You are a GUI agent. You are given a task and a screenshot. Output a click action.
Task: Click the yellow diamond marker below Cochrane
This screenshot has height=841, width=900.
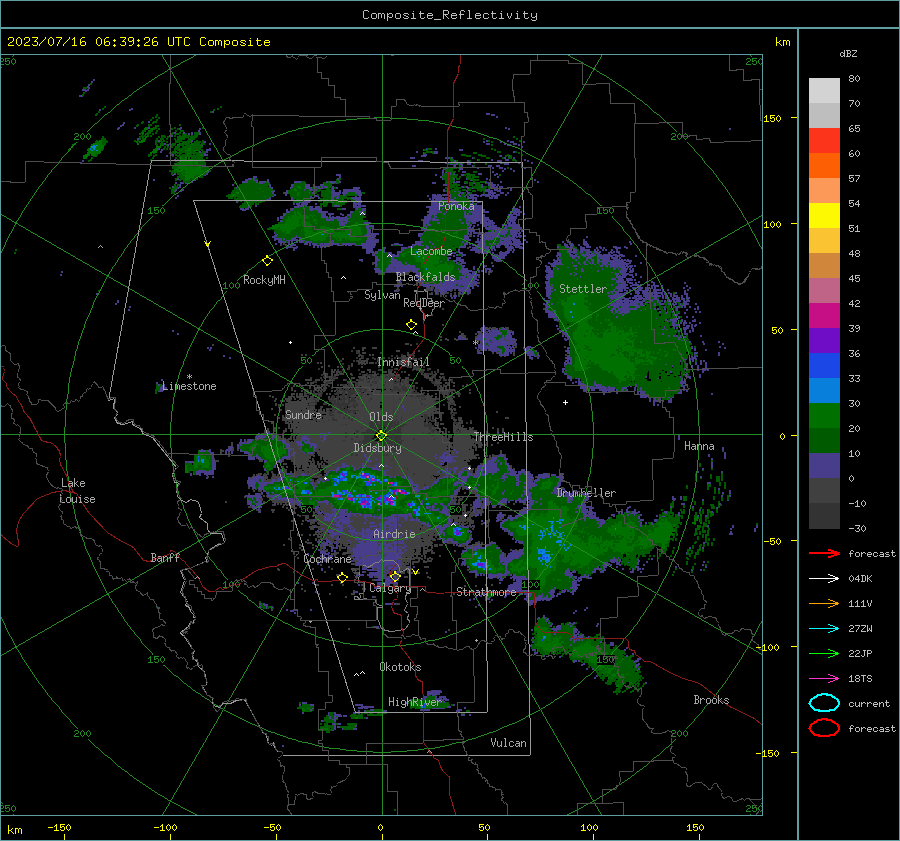[343, 577]
